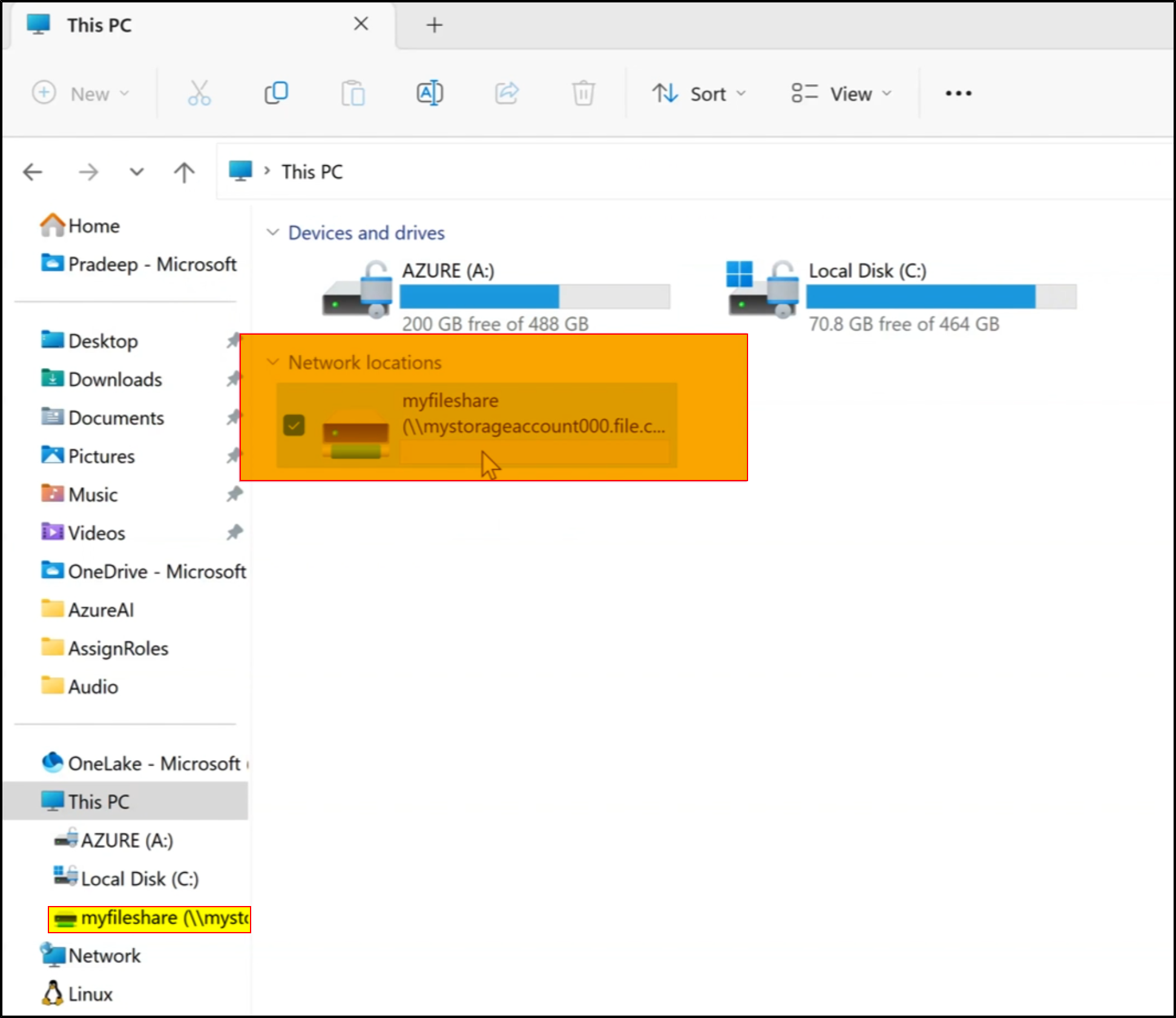
Task: Open recent locations chevron dropdown
Action: tap(137, 172)
